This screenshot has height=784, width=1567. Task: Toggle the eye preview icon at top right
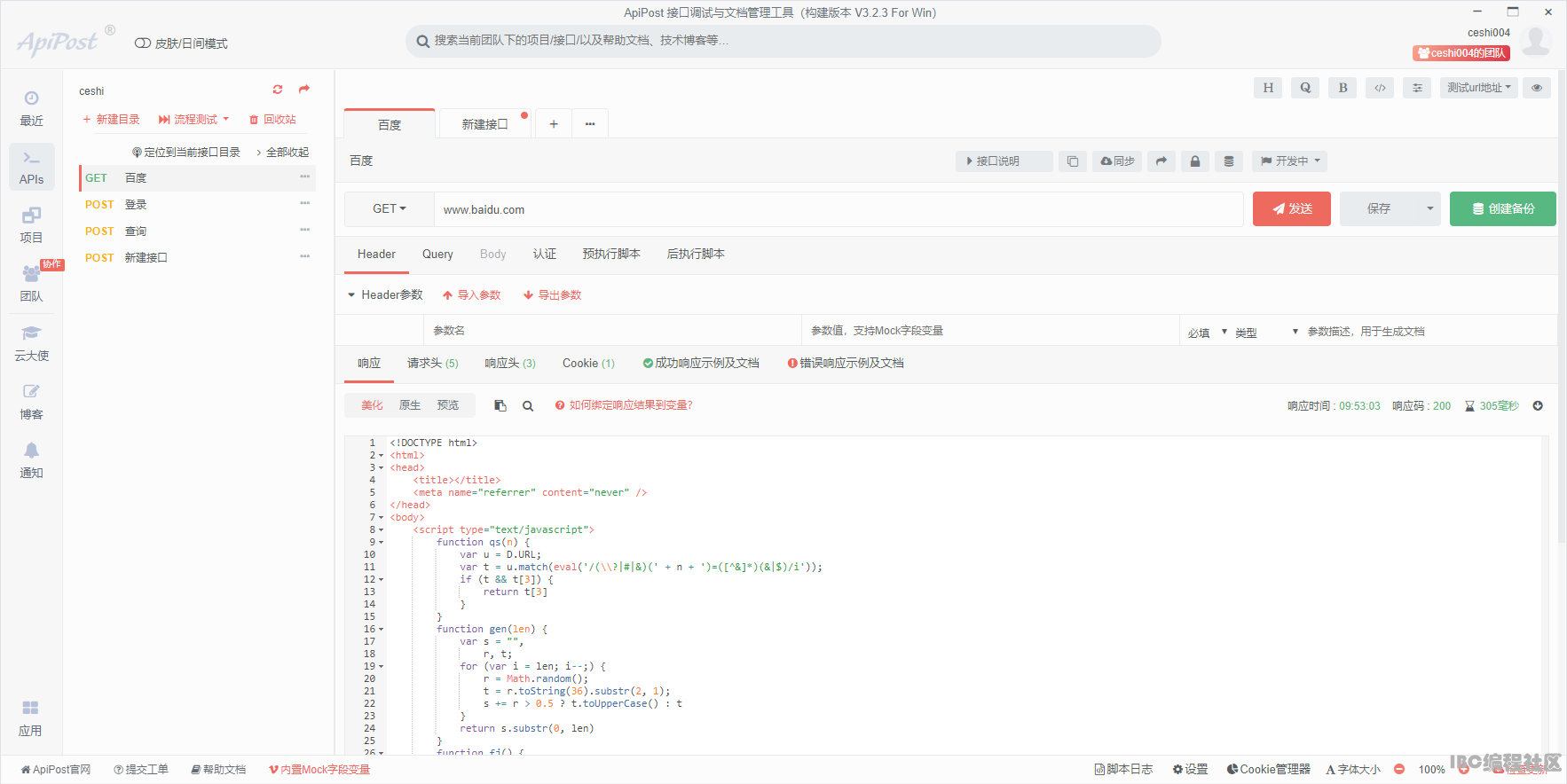[1537, 88]
